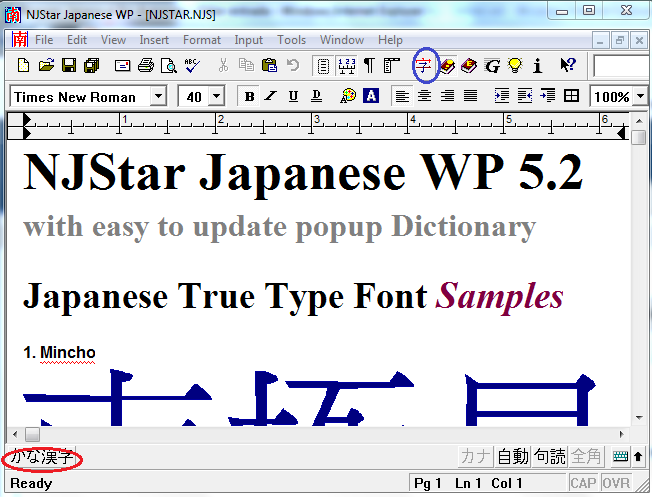Copy selection icon
The width and height of the screenshot is (652, 497).
246,65
